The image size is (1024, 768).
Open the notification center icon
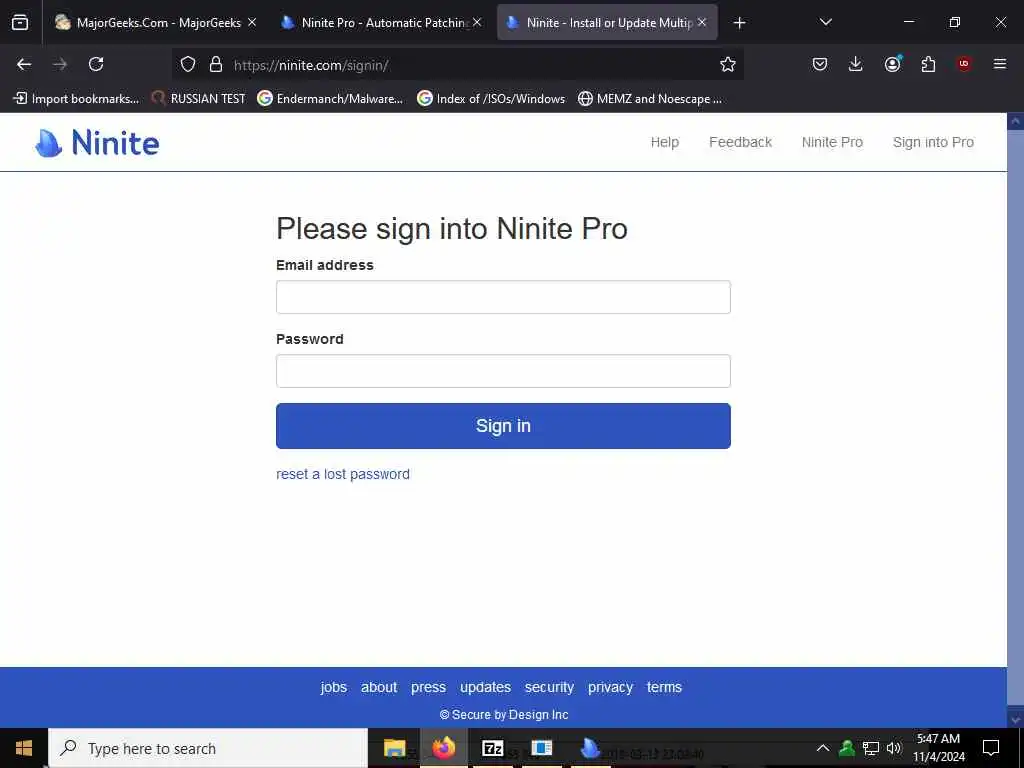tap(991, 748)
